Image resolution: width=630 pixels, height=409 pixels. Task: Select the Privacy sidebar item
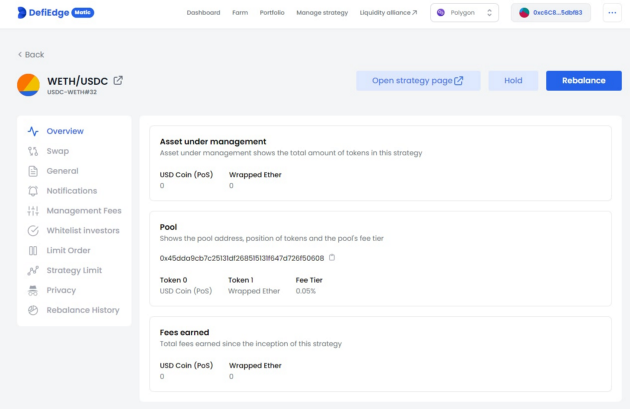click(61, 290)
